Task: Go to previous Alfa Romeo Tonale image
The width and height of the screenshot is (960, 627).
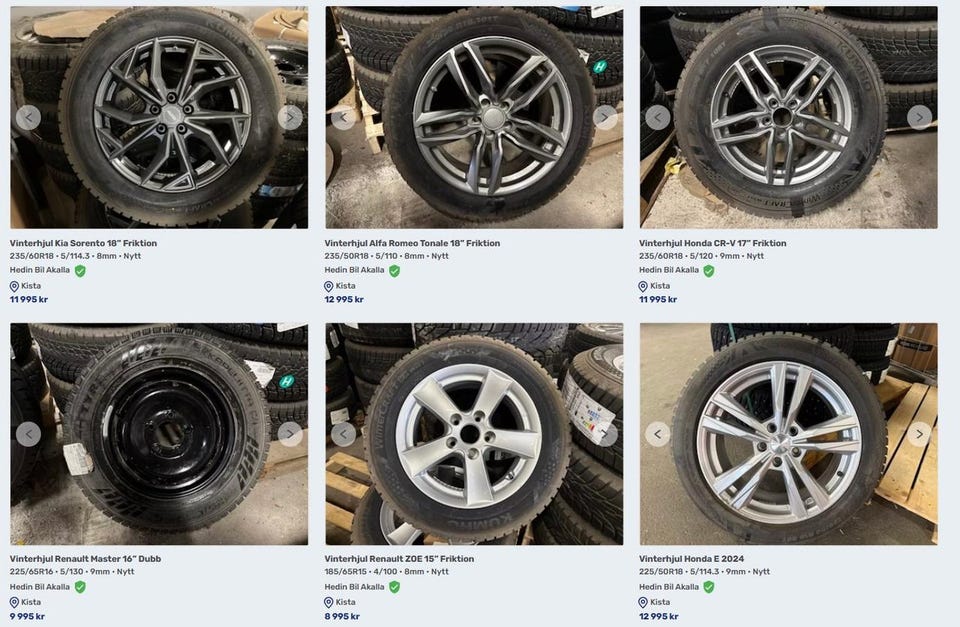Action: click(343, 117)
